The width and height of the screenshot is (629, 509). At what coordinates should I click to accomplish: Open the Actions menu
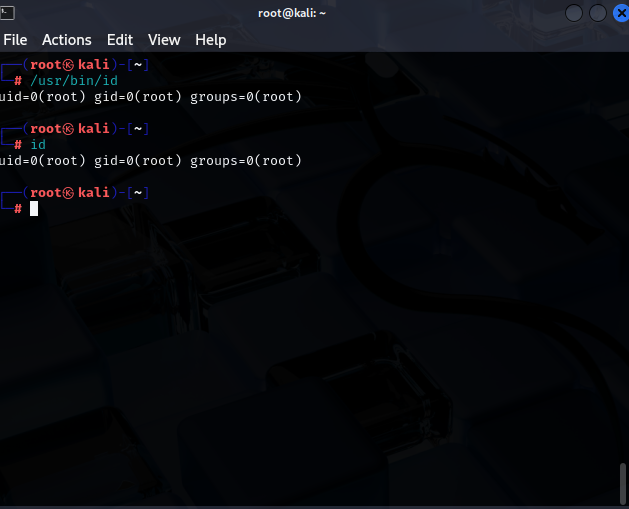pyautogui.click(x=67, y=40)
